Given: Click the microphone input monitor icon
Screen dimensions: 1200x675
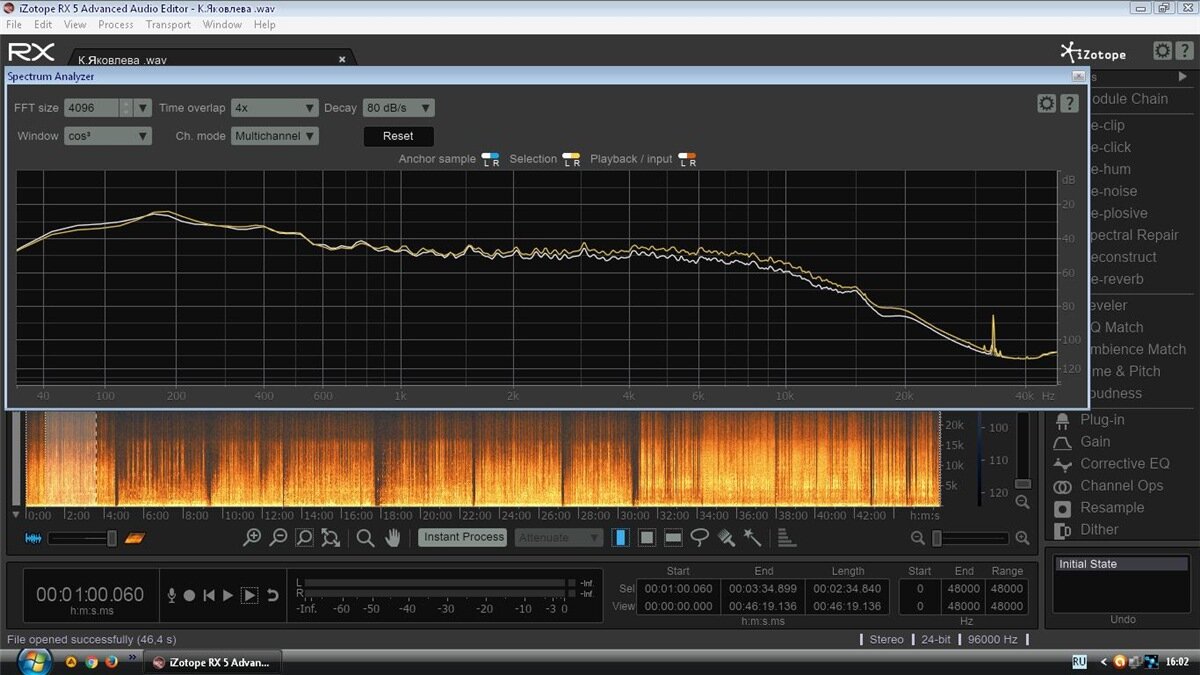Looking at the screenshot, I should click(x=172, y=595).
